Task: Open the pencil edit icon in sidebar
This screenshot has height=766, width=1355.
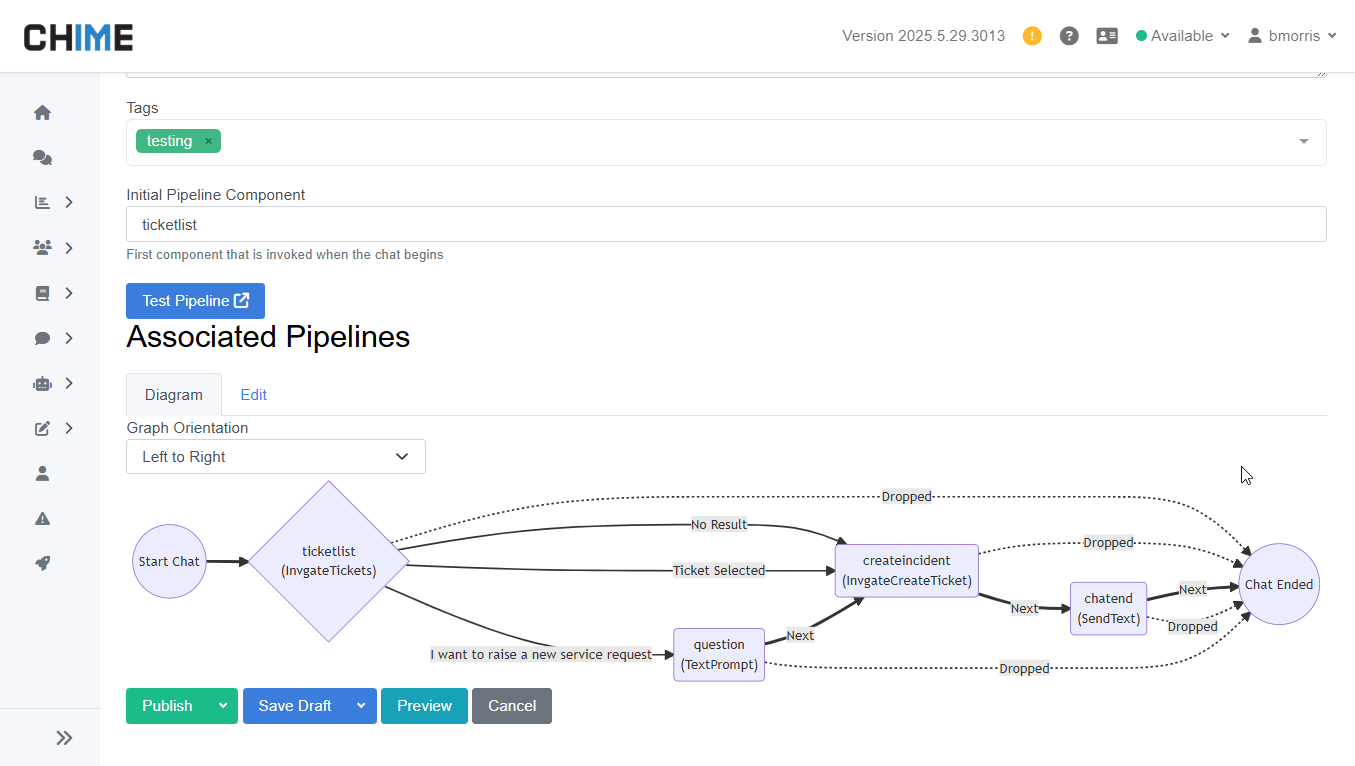Action: (42, 428)
